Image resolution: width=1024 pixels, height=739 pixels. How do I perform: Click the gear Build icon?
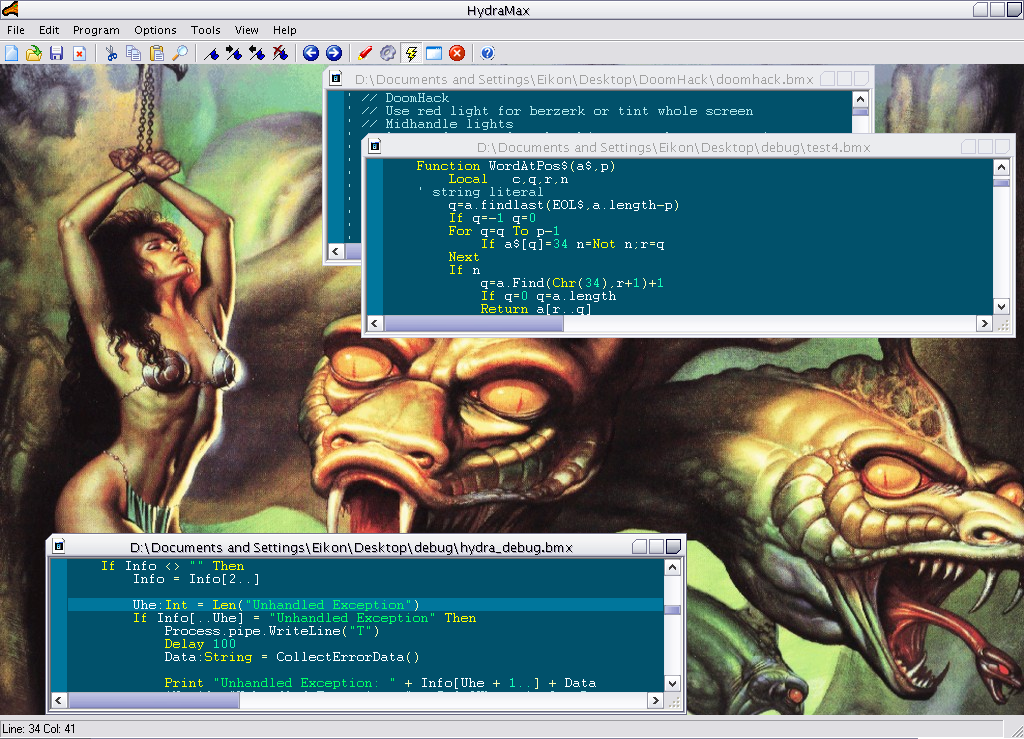[x=388, y=53]
